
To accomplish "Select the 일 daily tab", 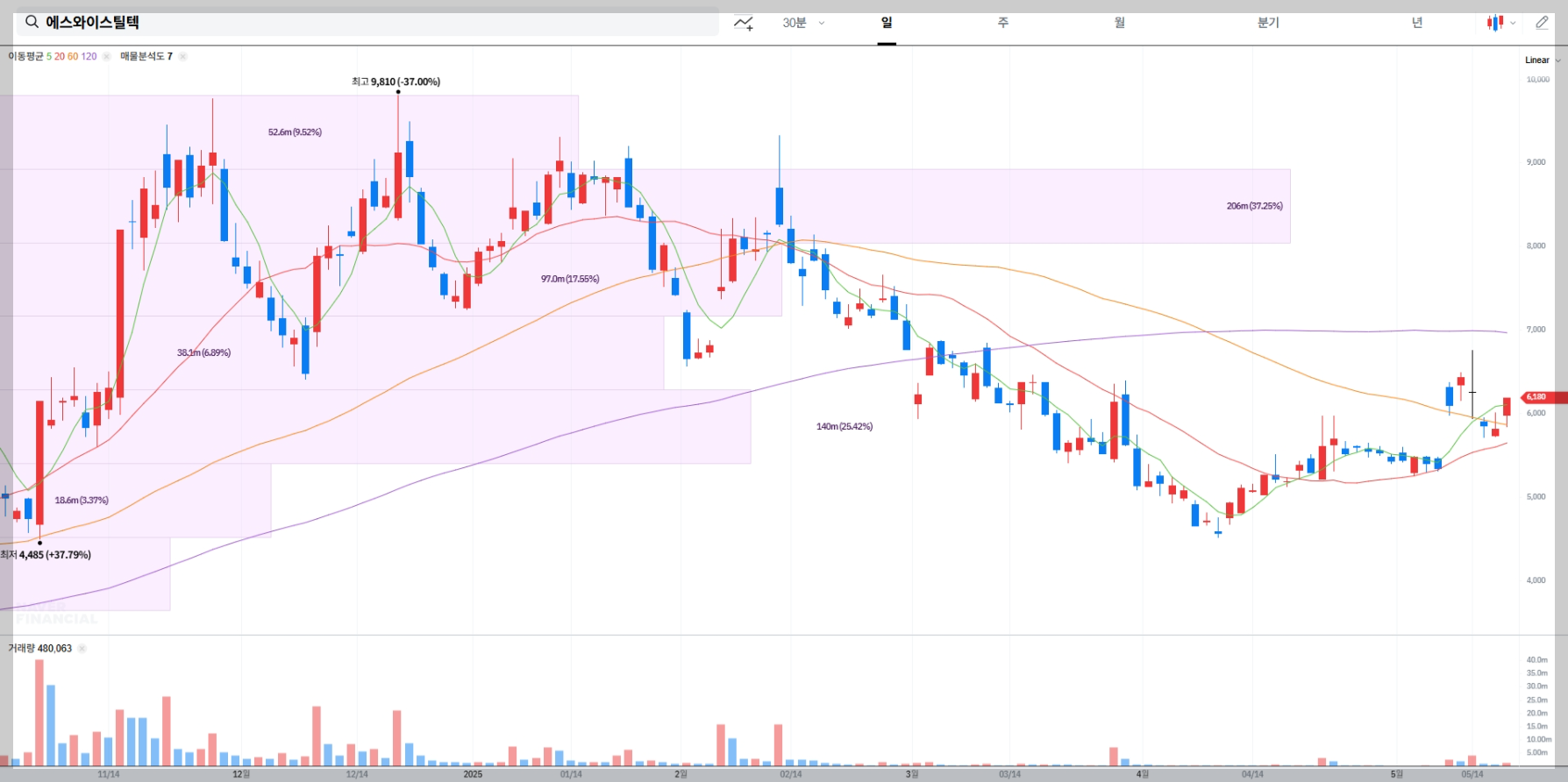I will click(887, 23).
